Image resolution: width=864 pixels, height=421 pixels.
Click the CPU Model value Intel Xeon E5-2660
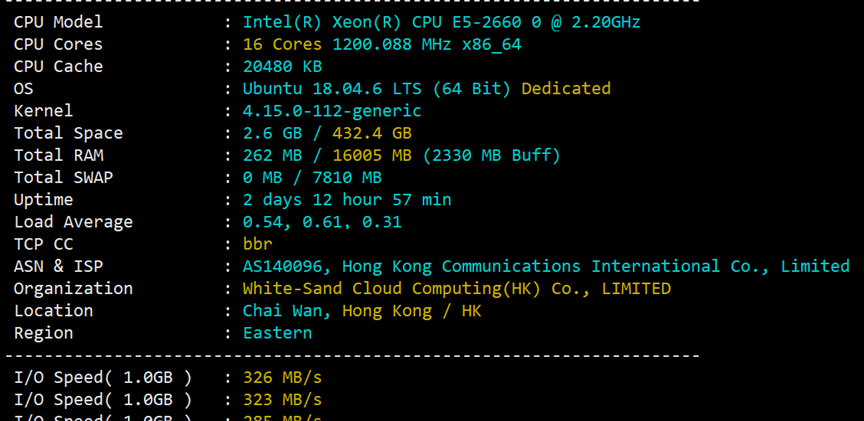click(x=441, y=22)
